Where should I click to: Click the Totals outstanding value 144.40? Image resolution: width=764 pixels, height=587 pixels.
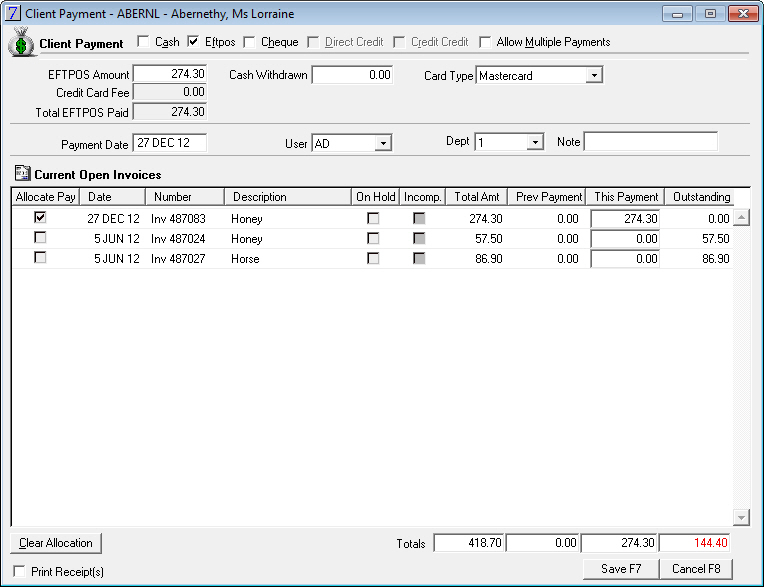(x=695, y=543)
